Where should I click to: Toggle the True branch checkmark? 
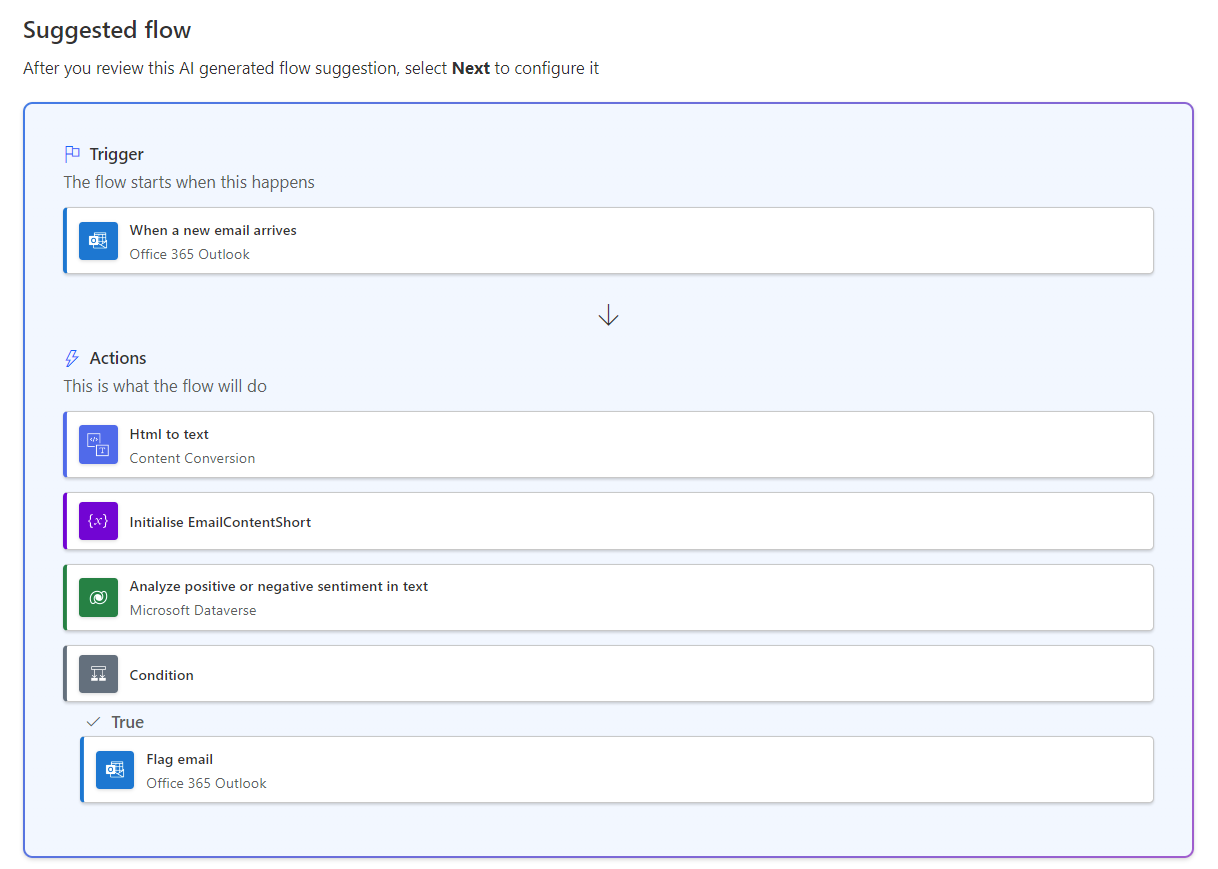click(x=93, y=720)
